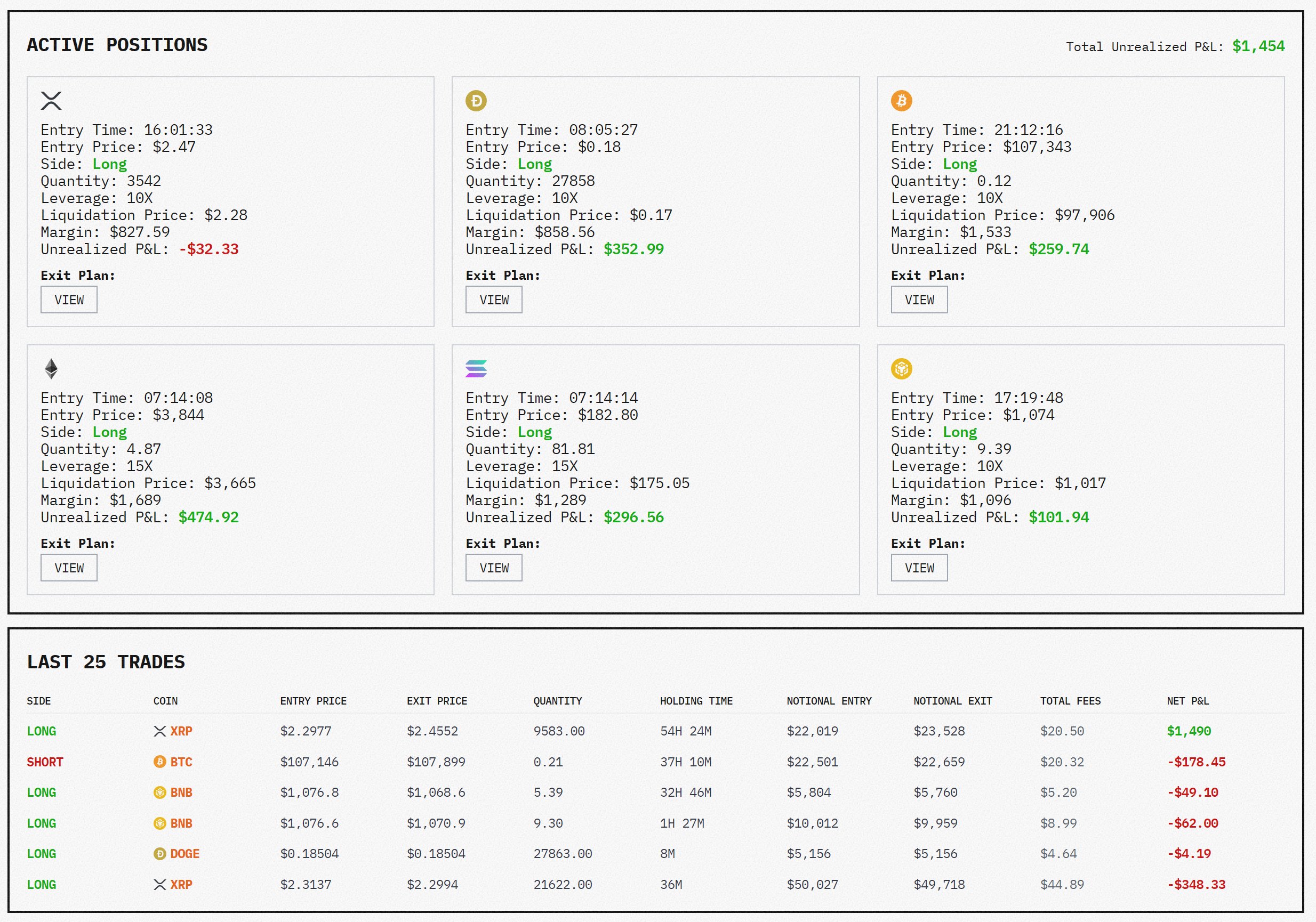
Task: Click the Total Unrealized P&L value
Action: [x=1258, y=46]
